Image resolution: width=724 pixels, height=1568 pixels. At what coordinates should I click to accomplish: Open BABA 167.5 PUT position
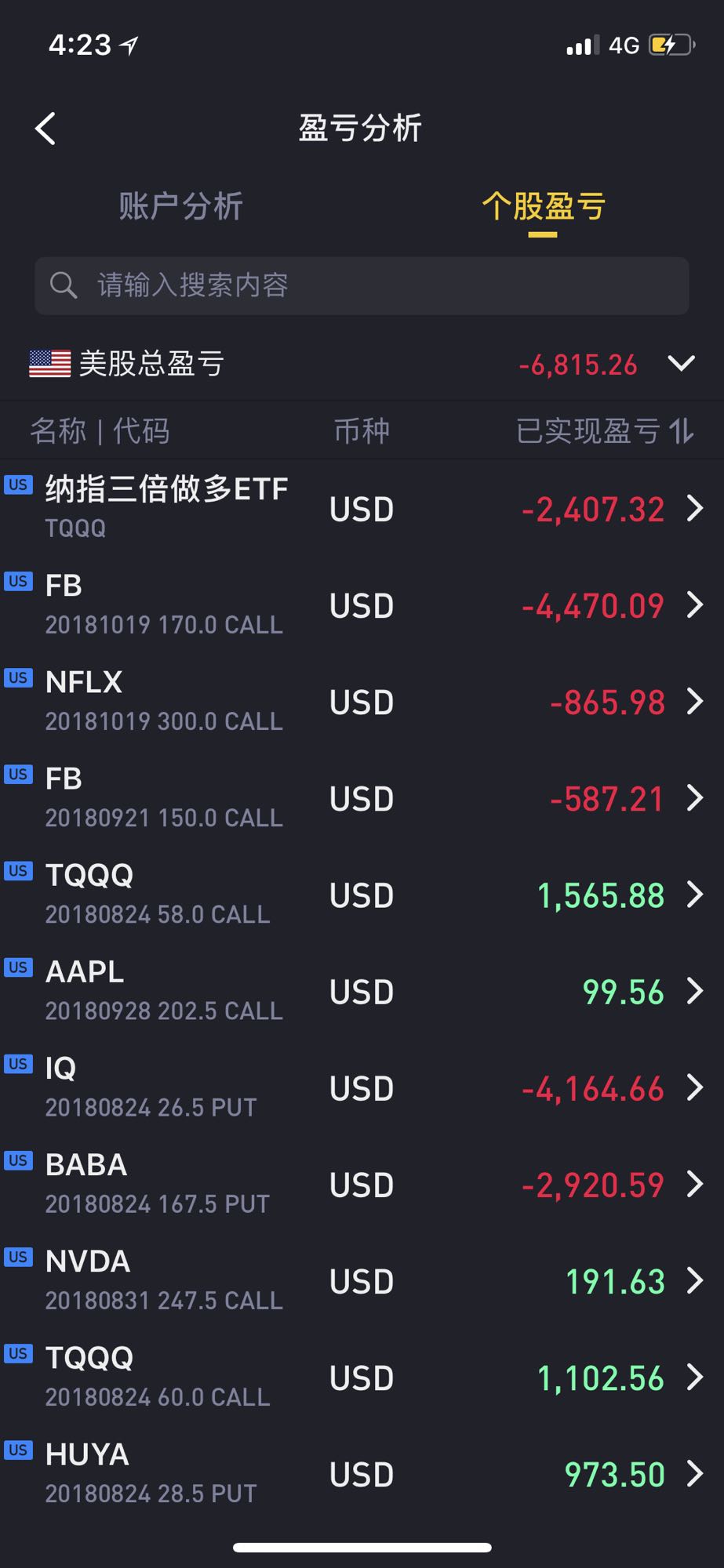point(362,1184)
